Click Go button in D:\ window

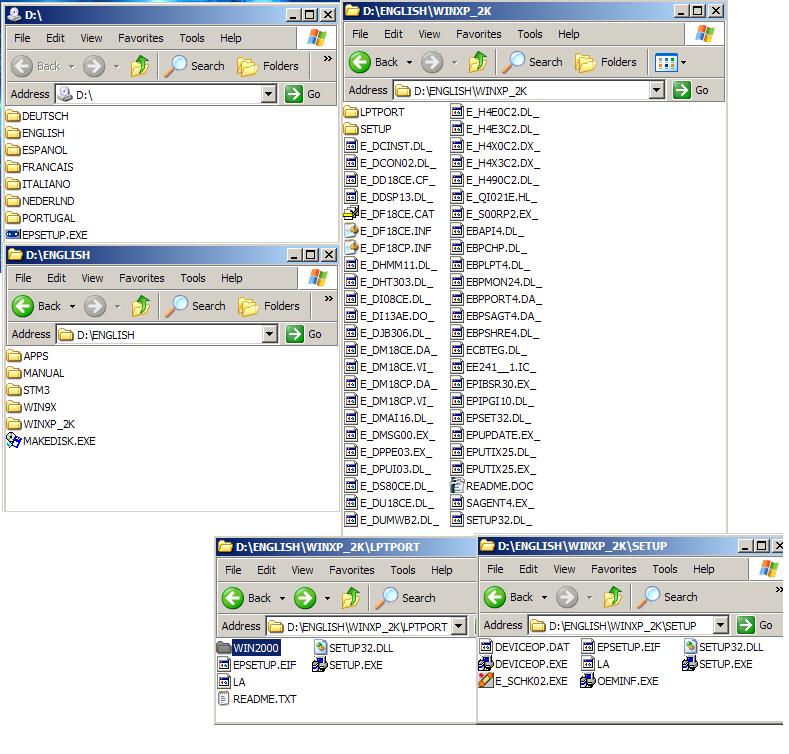(303, 94)
